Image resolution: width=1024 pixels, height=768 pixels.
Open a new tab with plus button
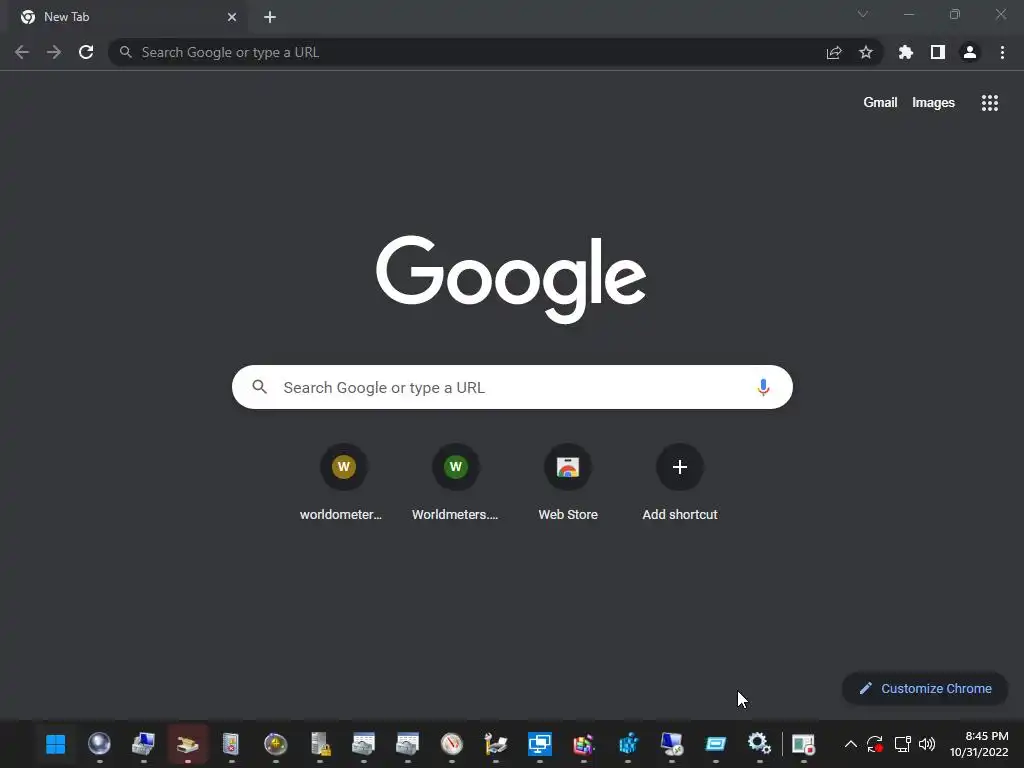[270, 17]
